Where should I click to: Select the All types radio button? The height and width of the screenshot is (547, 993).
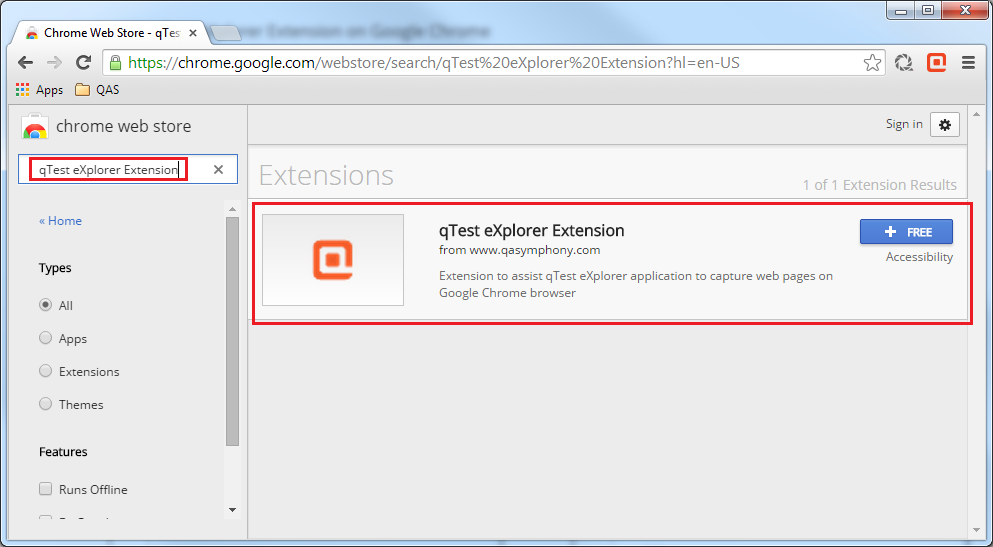(45, 305)
